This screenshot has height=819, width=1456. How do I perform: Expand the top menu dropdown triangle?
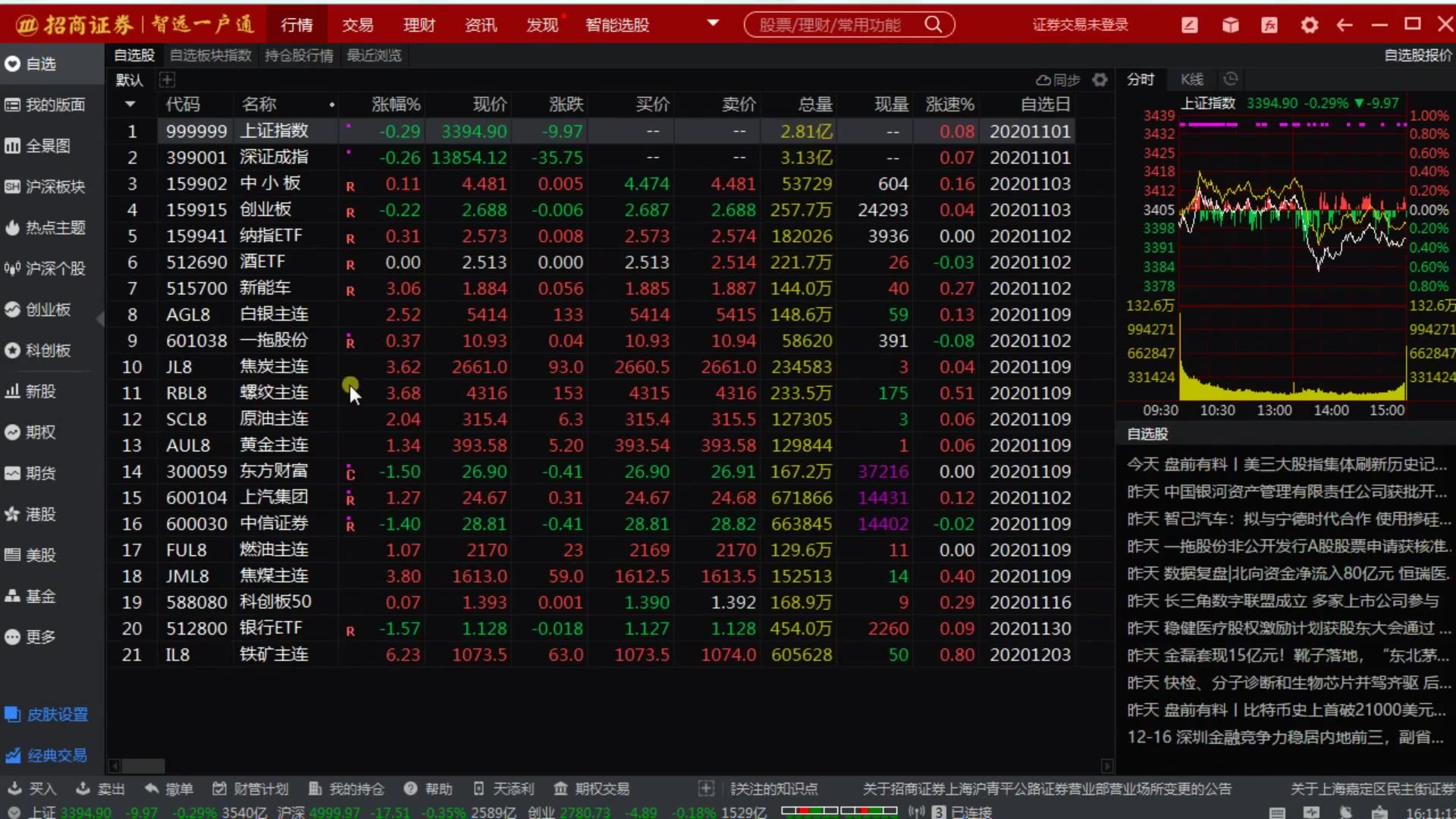click(713, 24)
